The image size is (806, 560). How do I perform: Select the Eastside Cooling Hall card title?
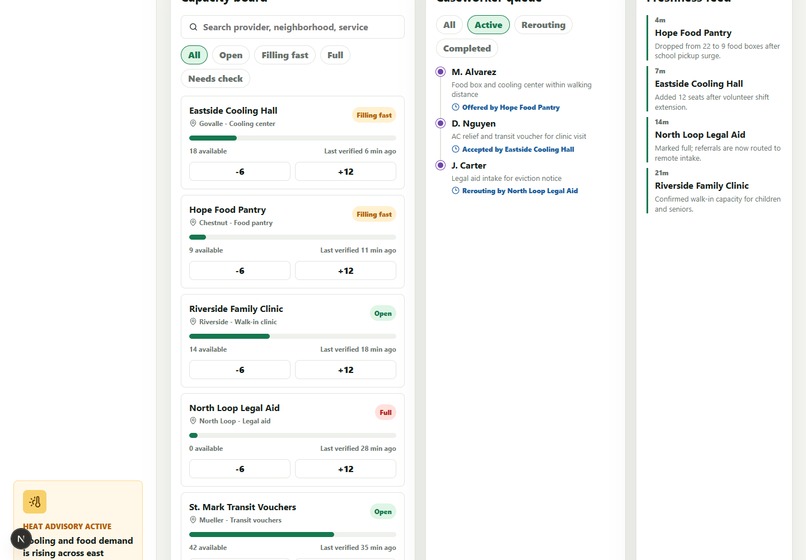(233, 111)
